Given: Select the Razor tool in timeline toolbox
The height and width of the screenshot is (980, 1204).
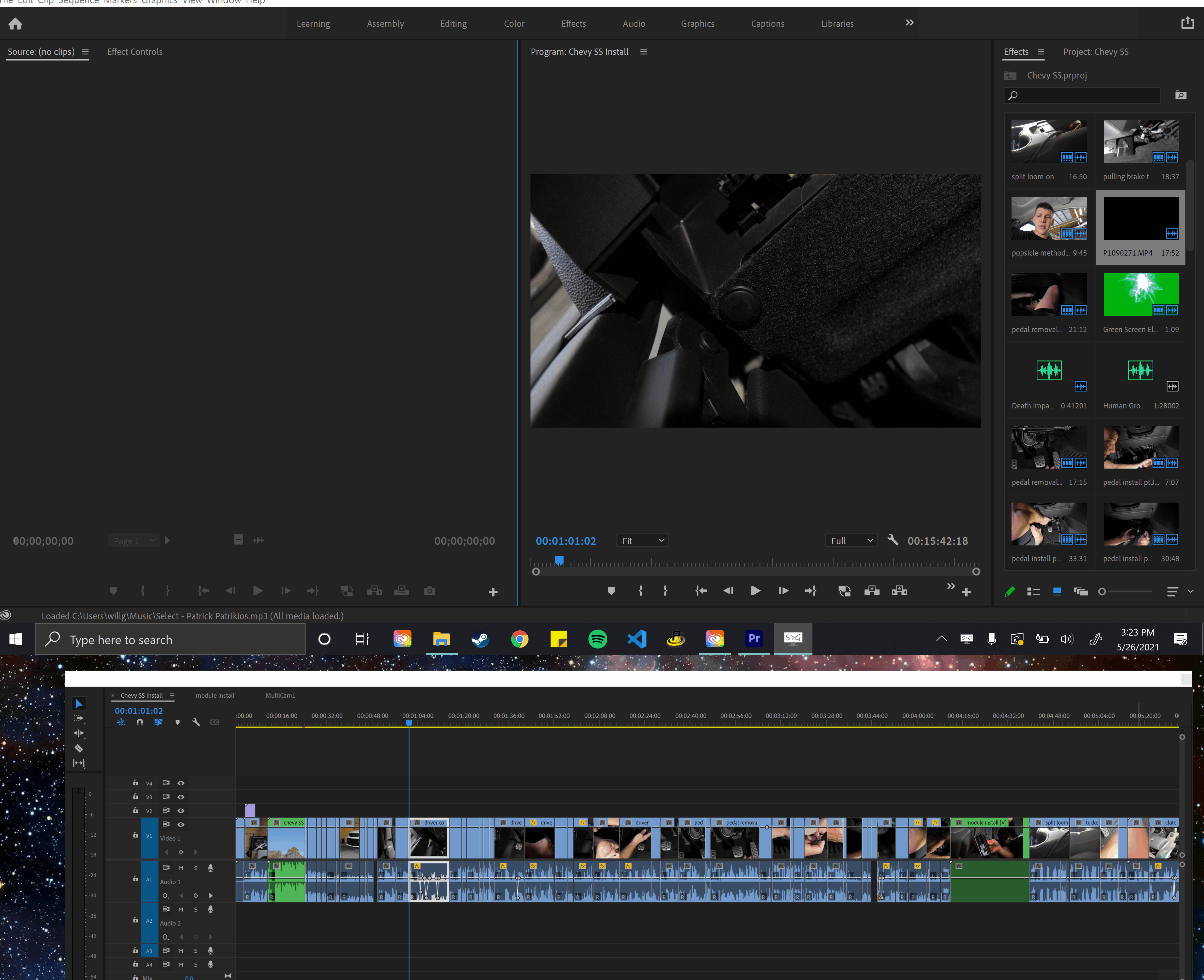Looking at the screenshot, I should click(x=79, y=748).
